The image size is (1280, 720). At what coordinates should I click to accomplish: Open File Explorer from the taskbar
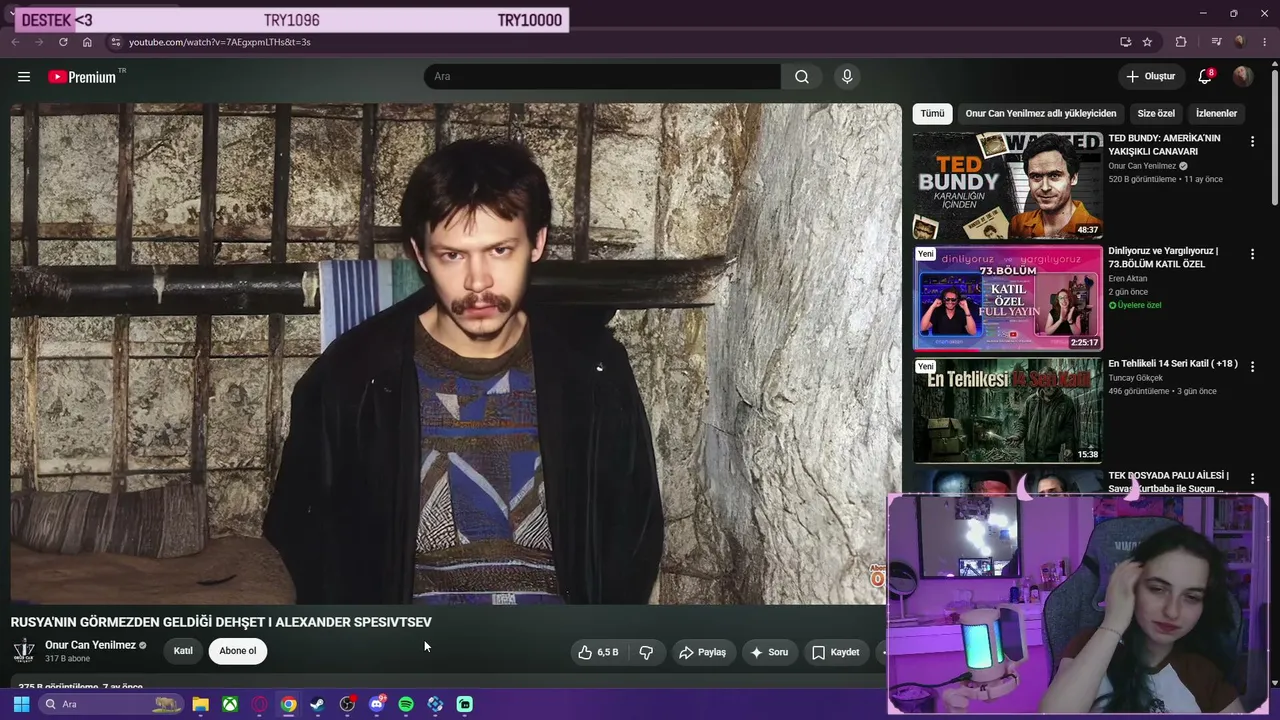[200, 704]
